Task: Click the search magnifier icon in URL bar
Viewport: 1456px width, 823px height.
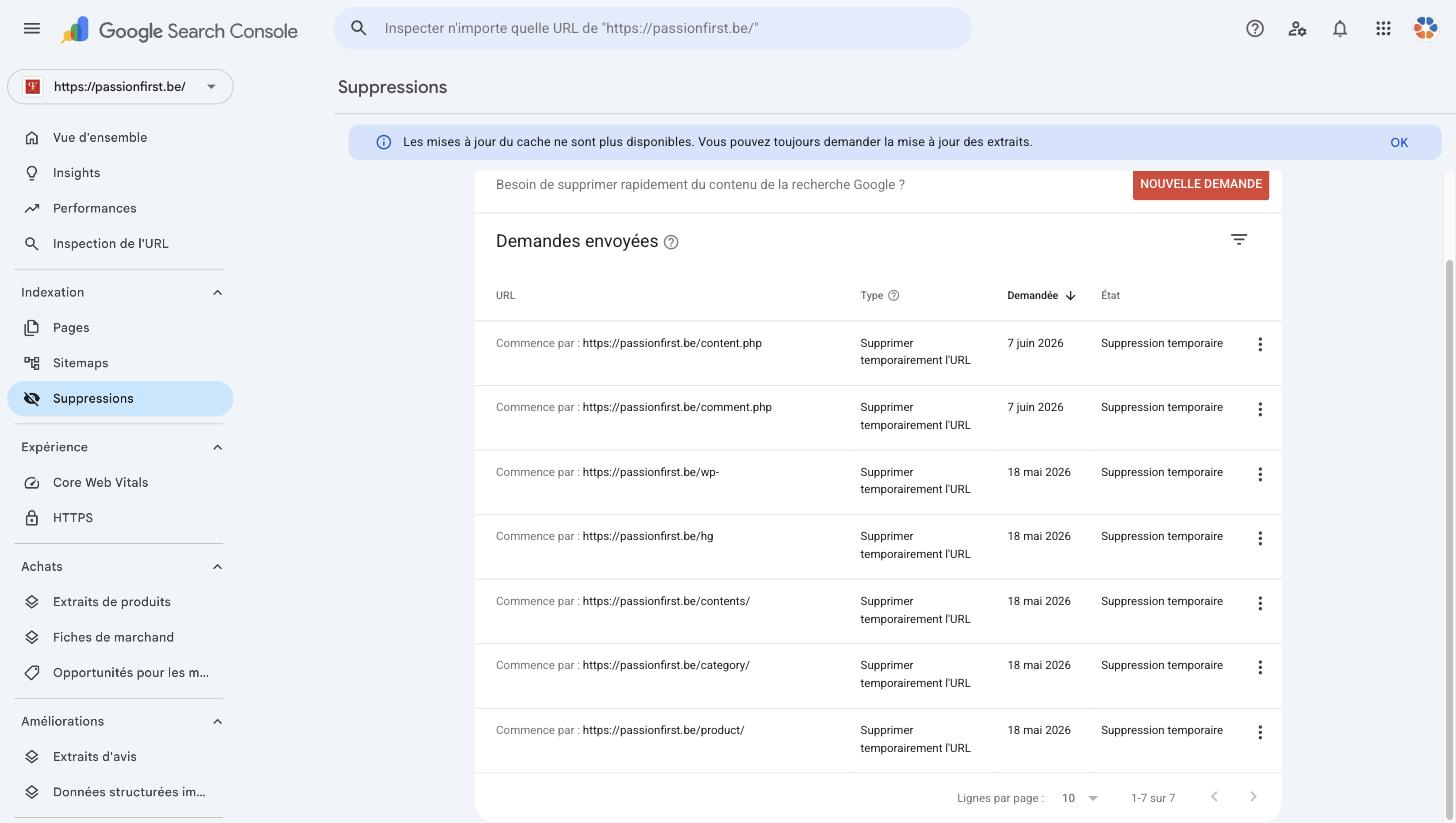Action: (x=359, y=28)
